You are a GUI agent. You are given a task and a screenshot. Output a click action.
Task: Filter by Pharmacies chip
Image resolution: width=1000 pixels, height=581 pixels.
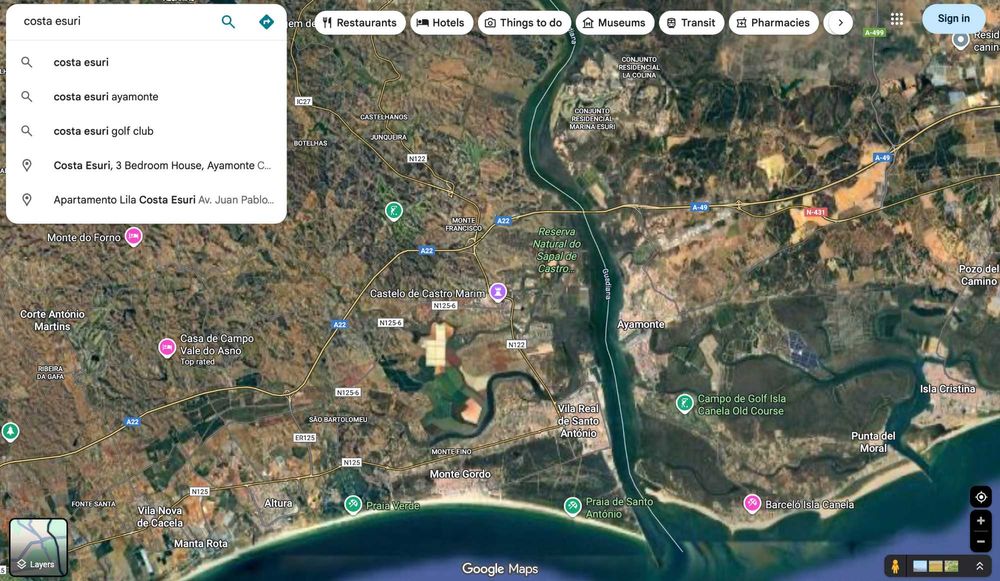point(774,23)
